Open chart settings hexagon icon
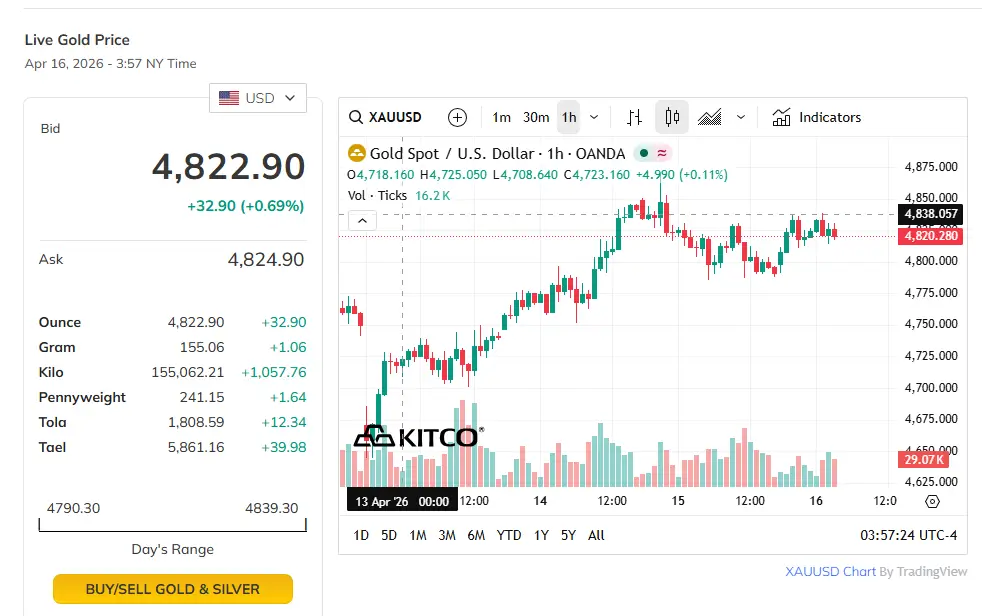 [933, 501]
